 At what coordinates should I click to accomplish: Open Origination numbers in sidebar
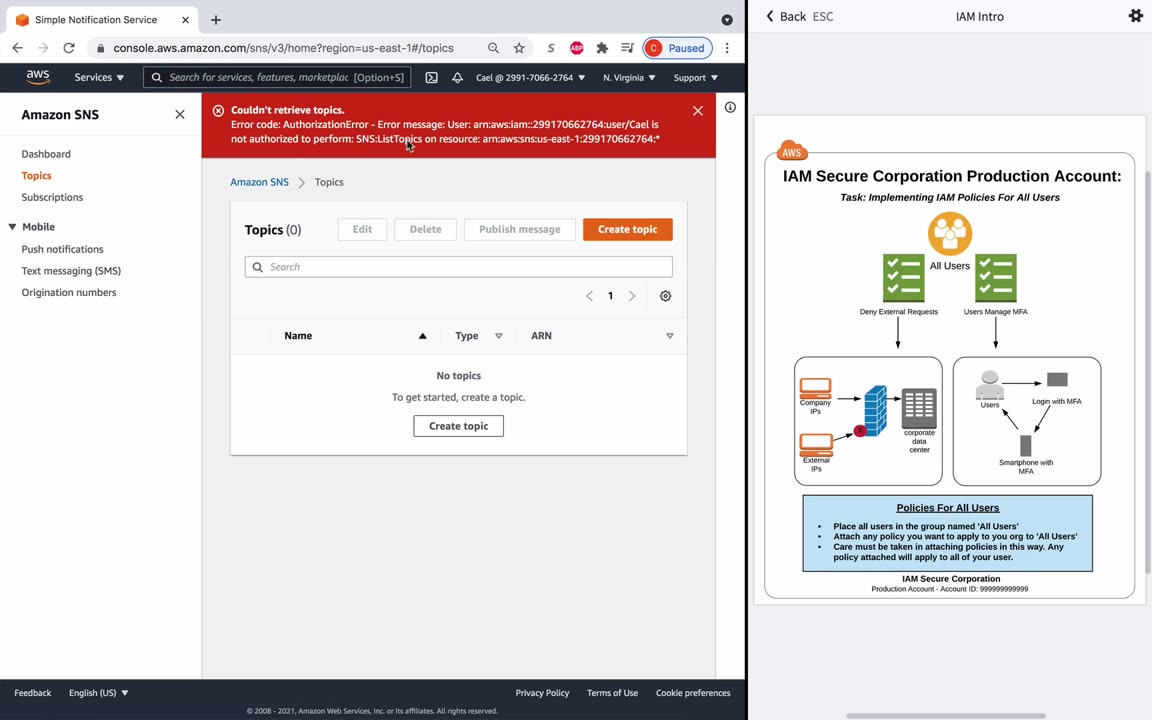(69, 292)
